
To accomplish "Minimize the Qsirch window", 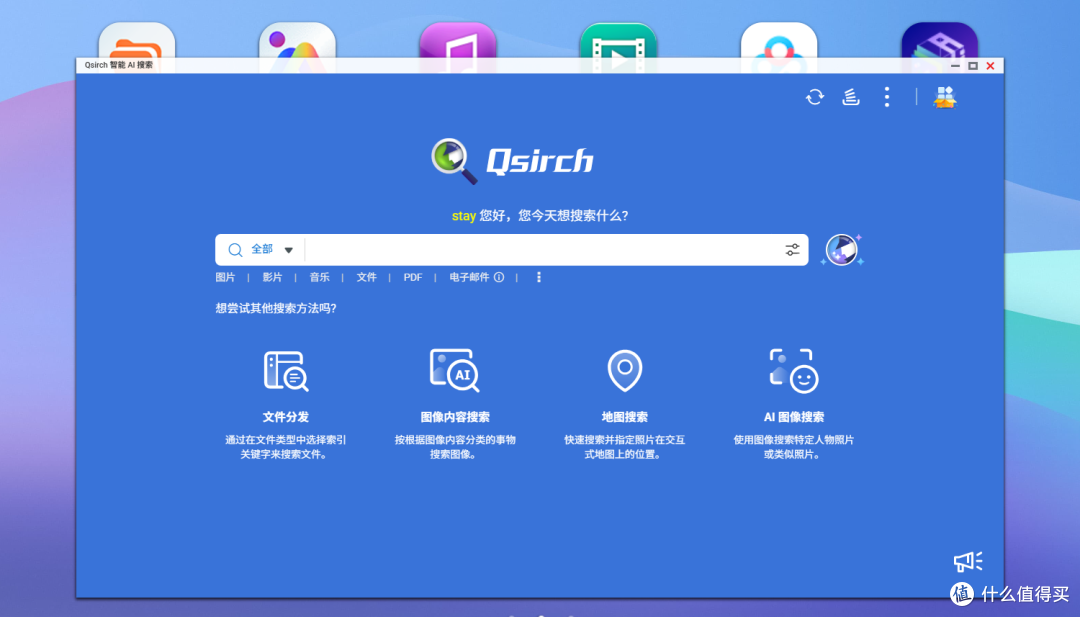I will pos(955,66).
